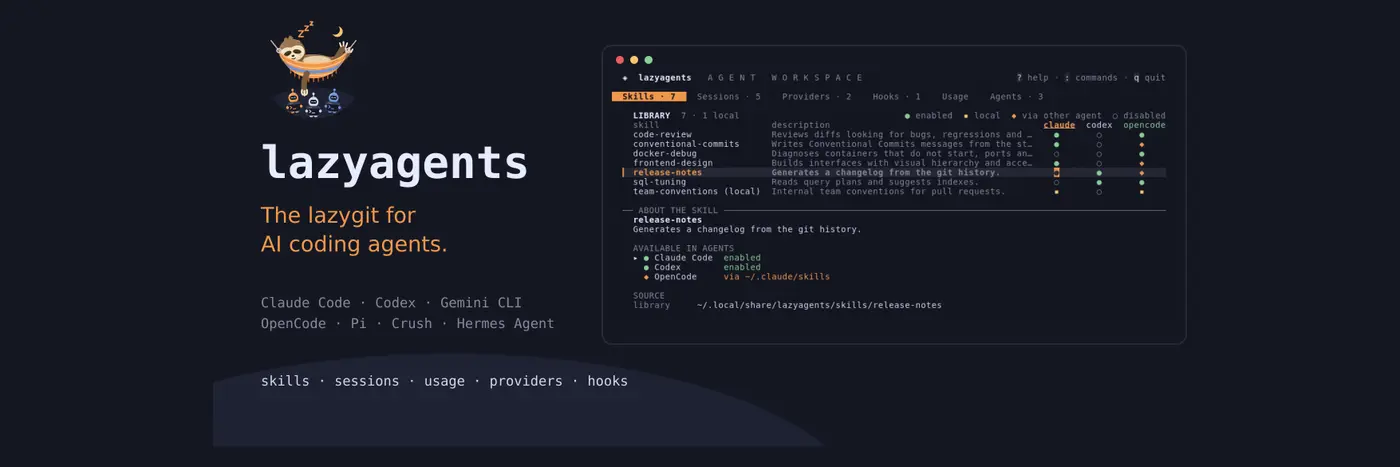This screenshot has height=467, width=1400.
Task: Toggle code-review for codex
Action: pyautogui.click(x=1099, y=135)
